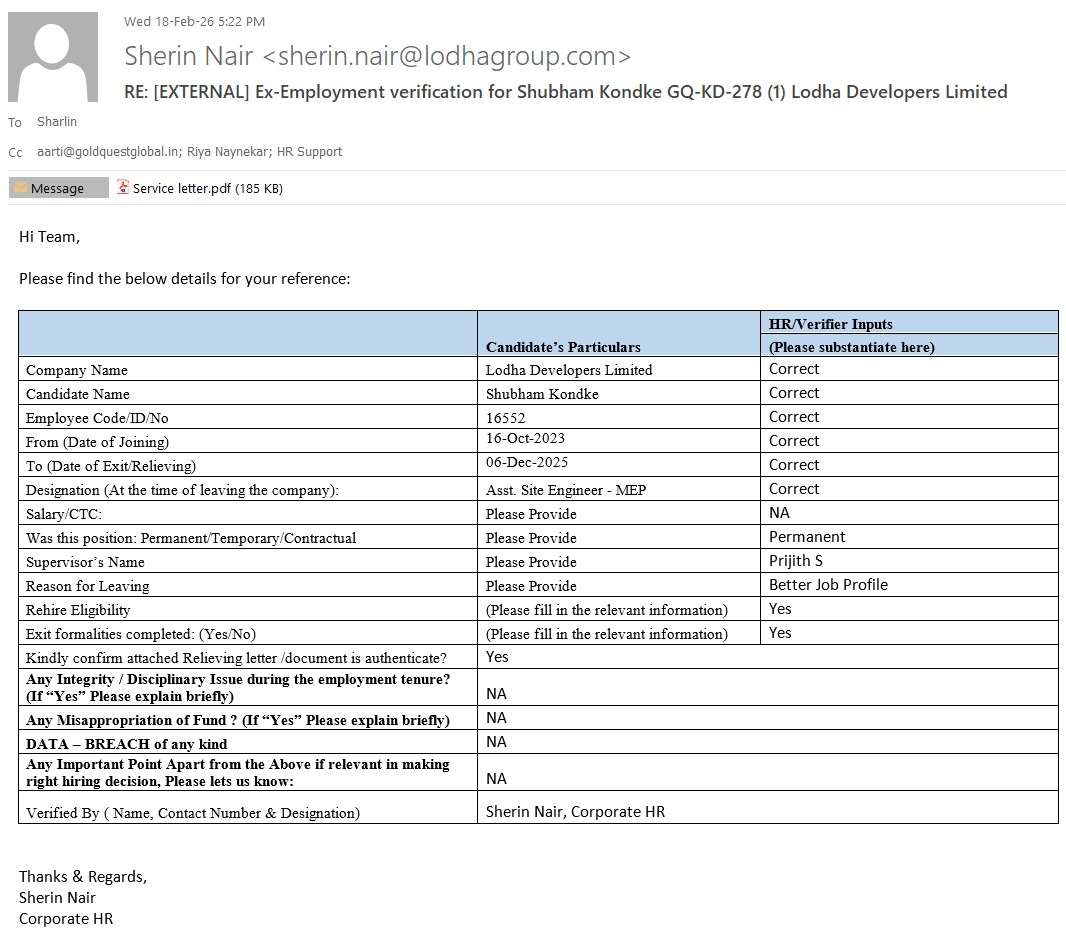
Task: Select the Message tab
Action: 58,188
